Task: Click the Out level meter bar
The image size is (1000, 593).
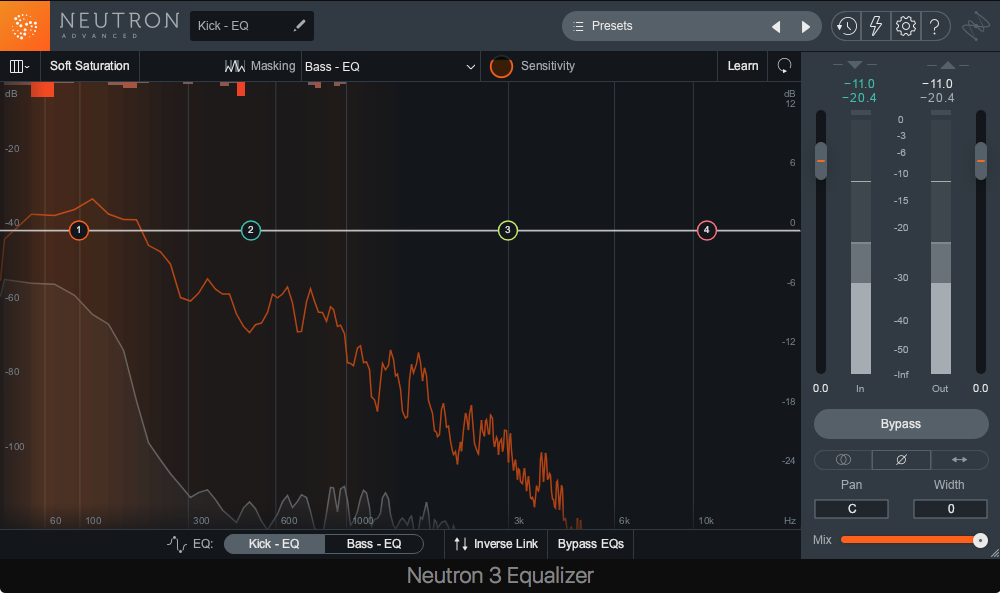Action: click(941, 242)
